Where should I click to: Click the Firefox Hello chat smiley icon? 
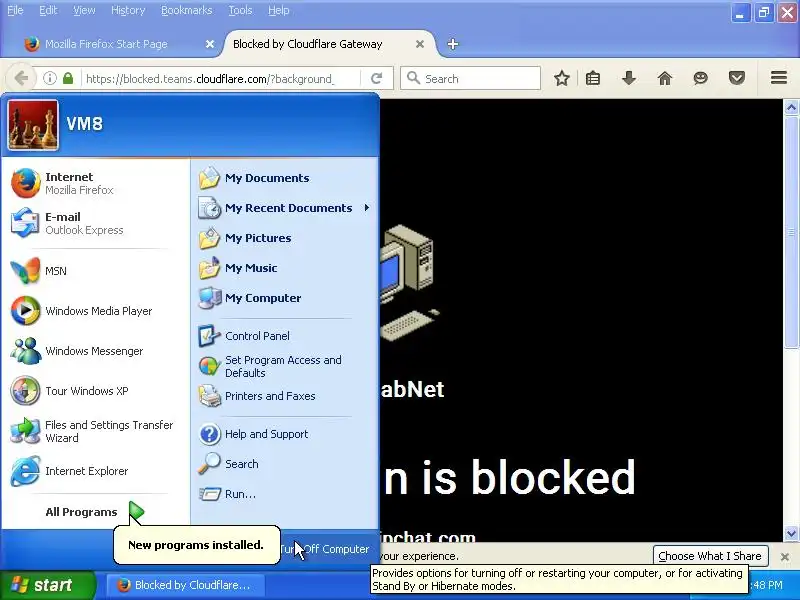point(701,79)
